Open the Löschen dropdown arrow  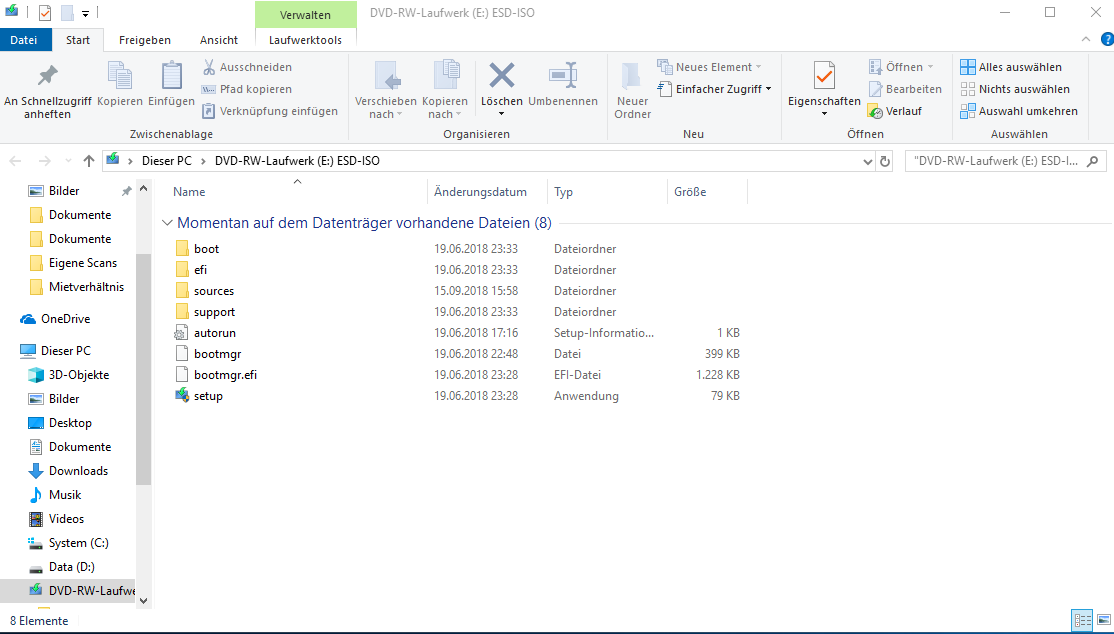tap(502, 114)
